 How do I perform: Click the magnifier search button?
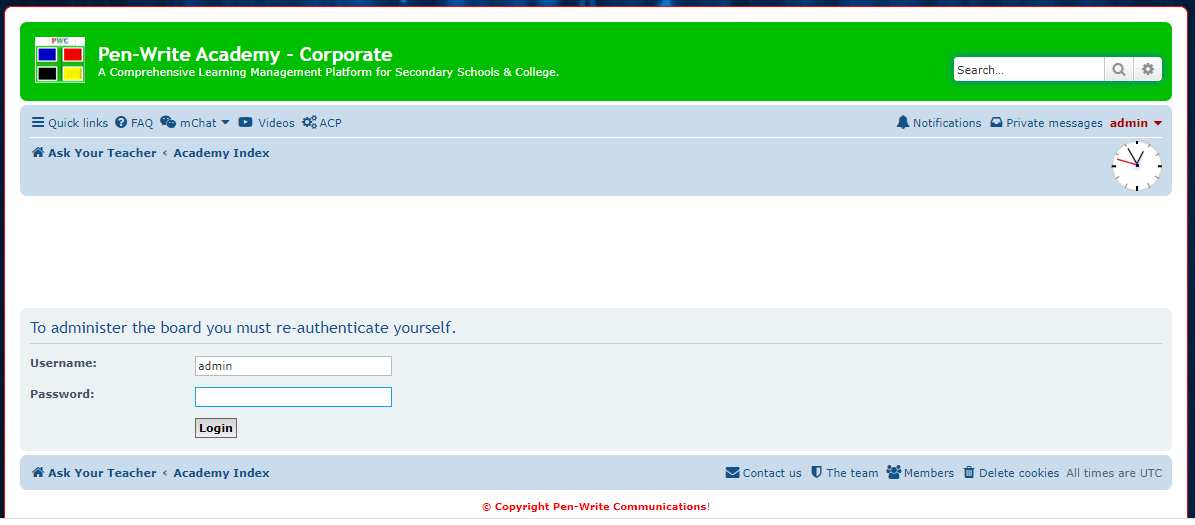coord(1118,70)
